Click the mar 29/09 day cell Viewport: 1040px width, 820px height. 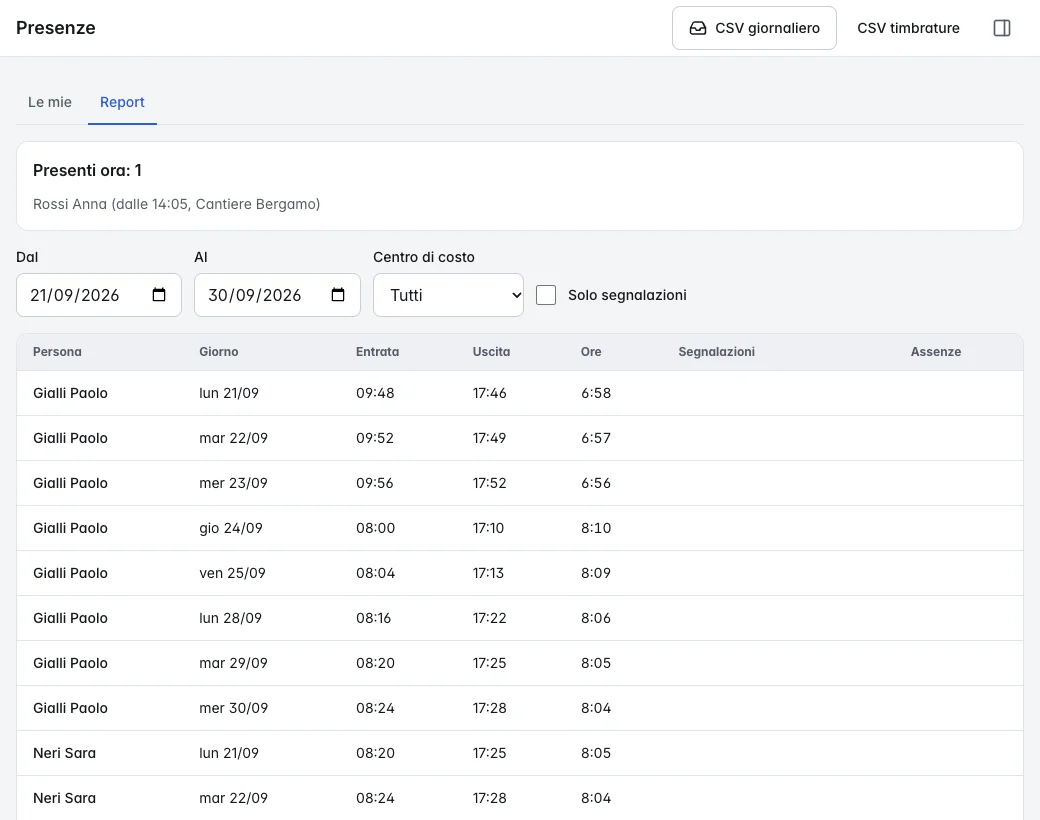(233, 664)
